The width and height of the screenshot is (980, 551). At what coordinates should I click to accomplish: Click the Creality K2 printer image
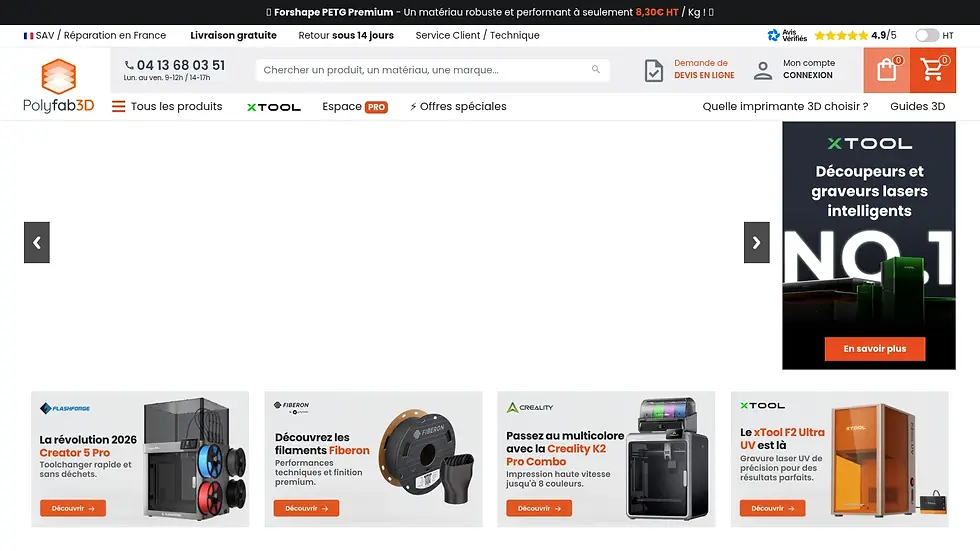[x=668, y=459]
